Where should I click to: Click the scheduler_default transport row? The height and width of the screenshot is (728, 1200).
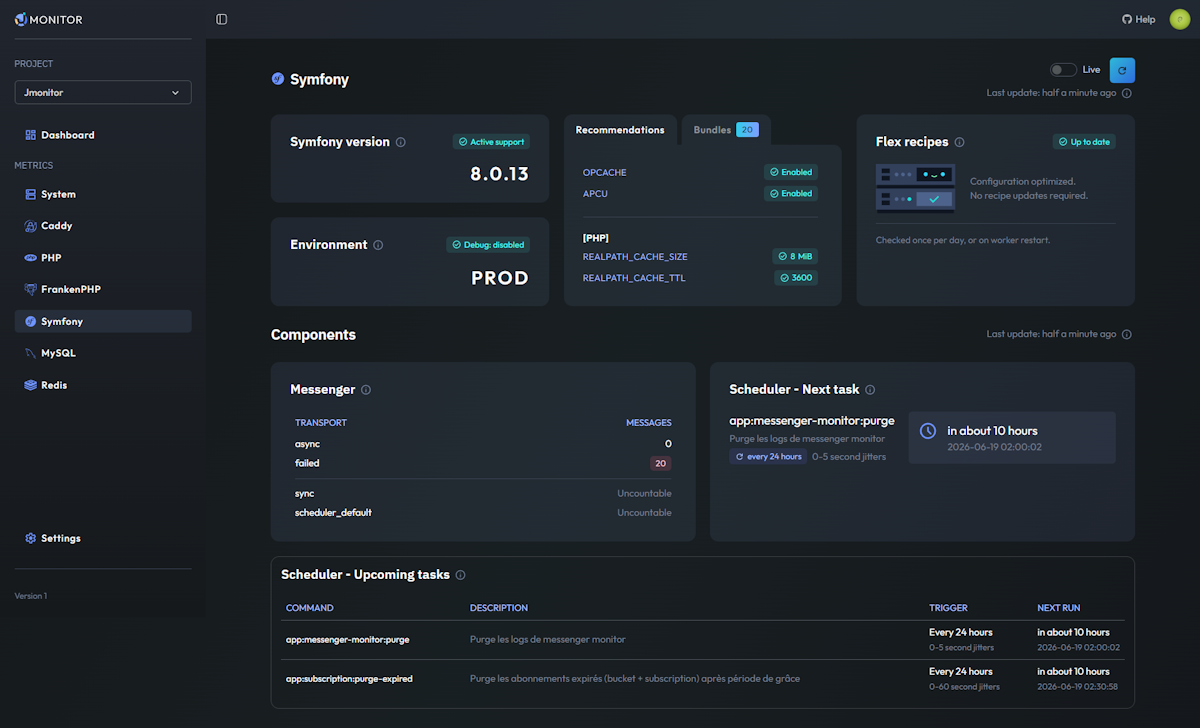pyautogui.click(x=483, y=513)
